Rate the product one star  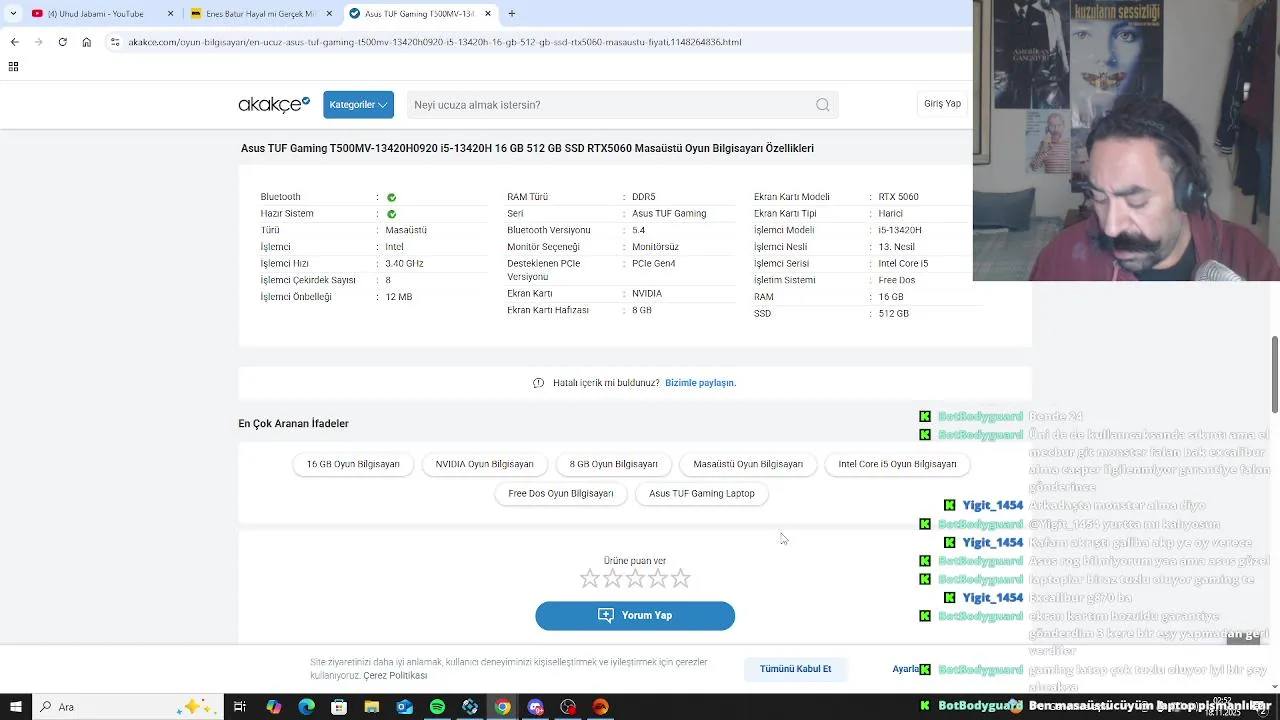[x=590, y=578]
